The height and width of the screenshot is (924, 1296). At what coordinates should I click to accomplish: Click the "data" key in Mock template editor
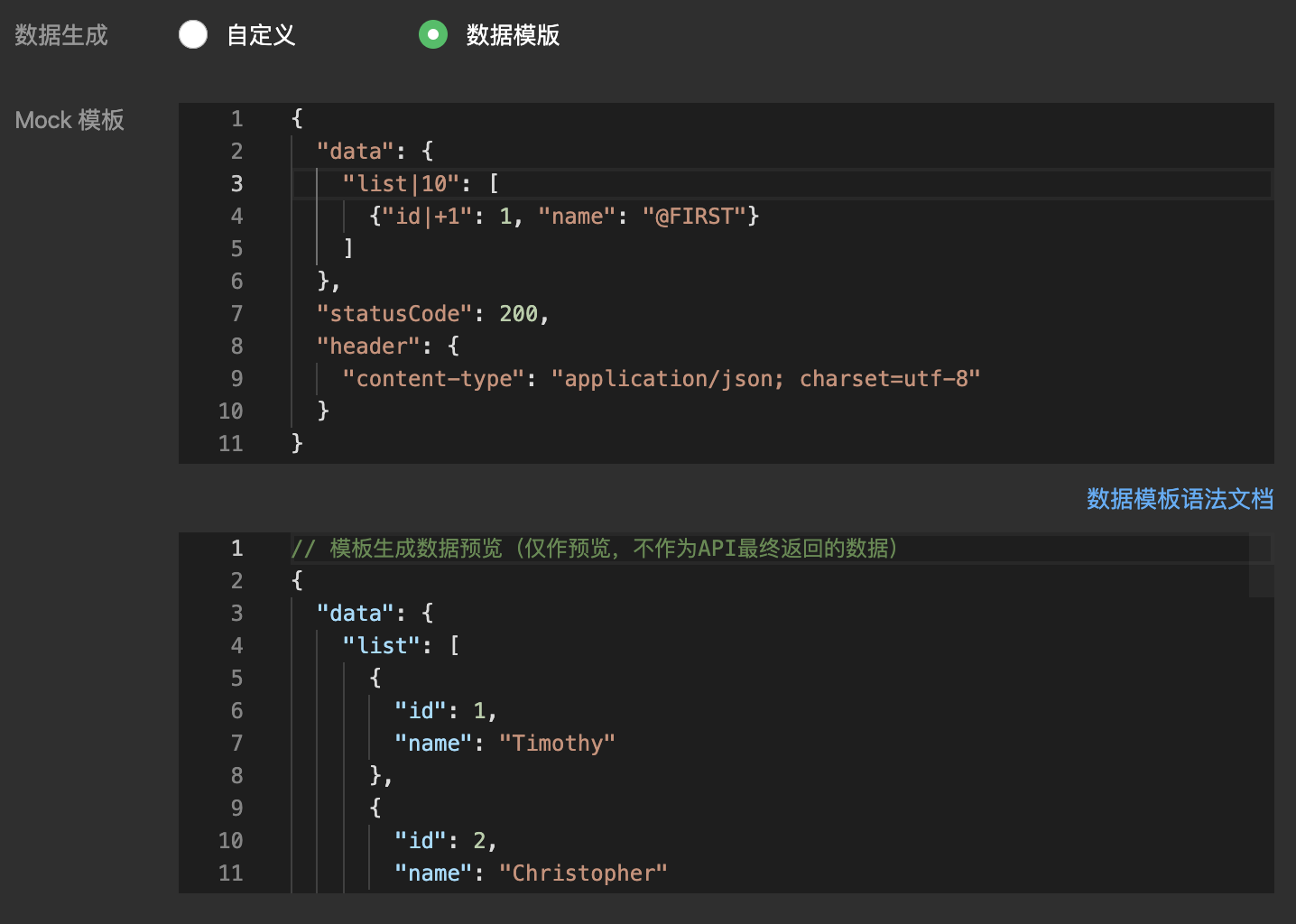(356, 152)
